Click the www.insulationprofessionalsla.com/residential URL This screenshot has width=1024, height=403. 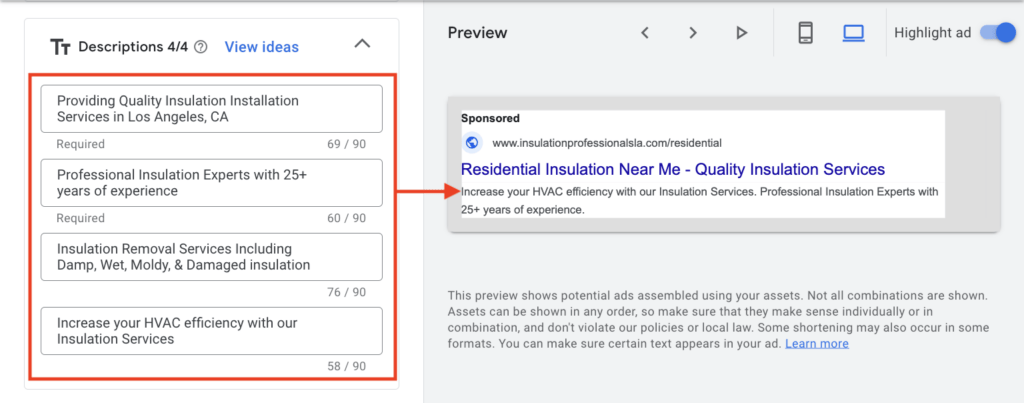[x=607, y=142]
